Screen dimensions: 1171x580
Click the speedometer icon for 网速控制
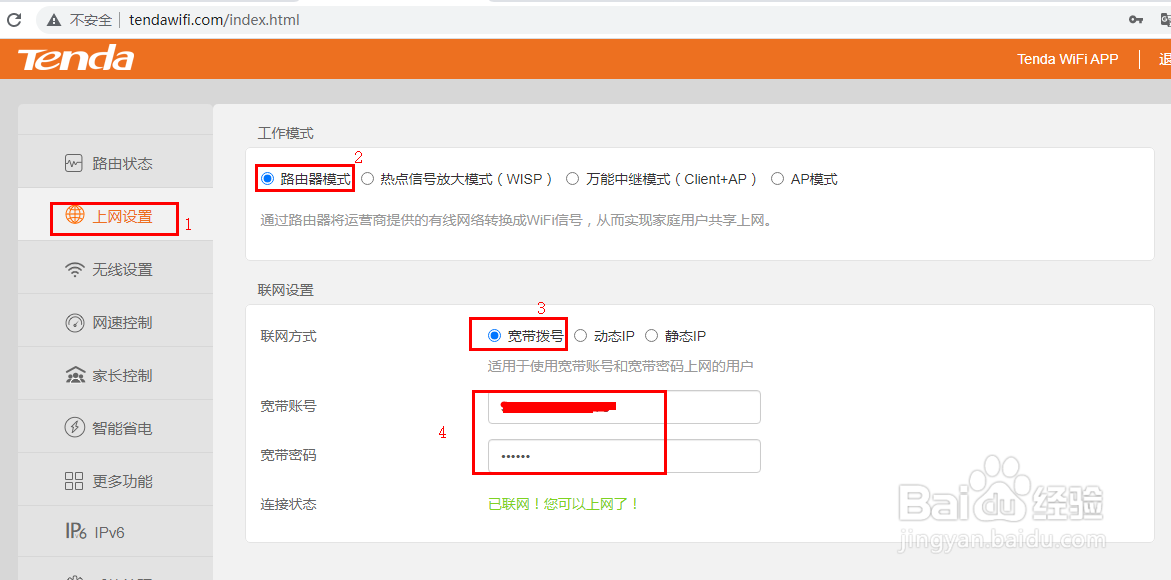(74, 320)
